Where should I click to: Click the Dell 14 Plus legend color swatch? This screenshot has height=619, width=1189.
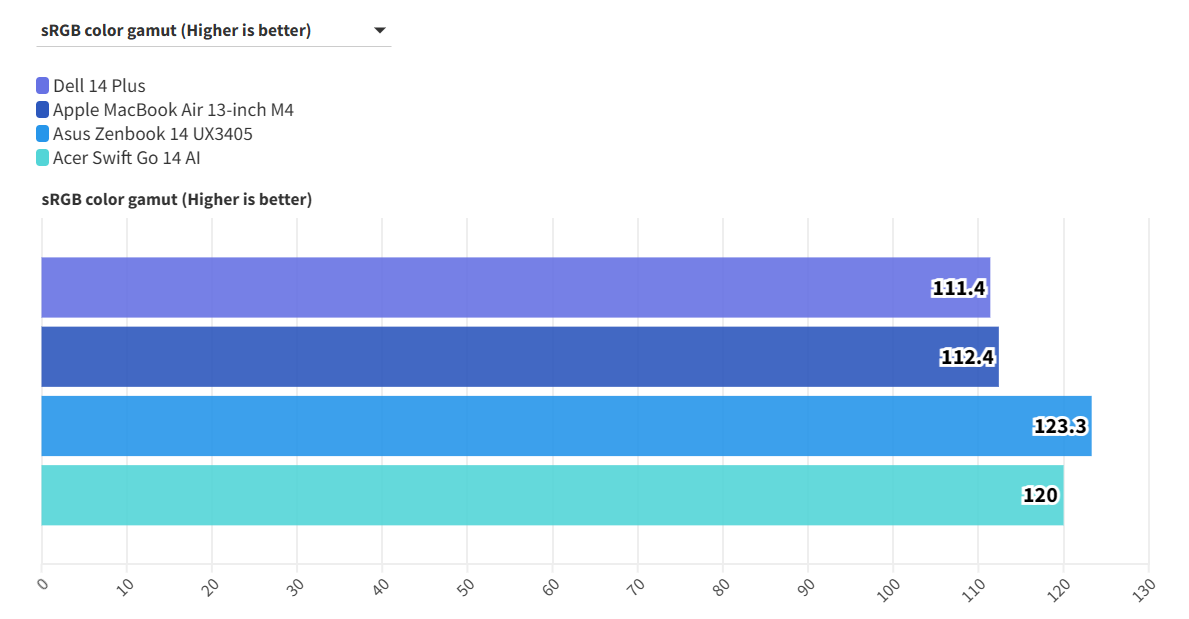click(42, 86)
